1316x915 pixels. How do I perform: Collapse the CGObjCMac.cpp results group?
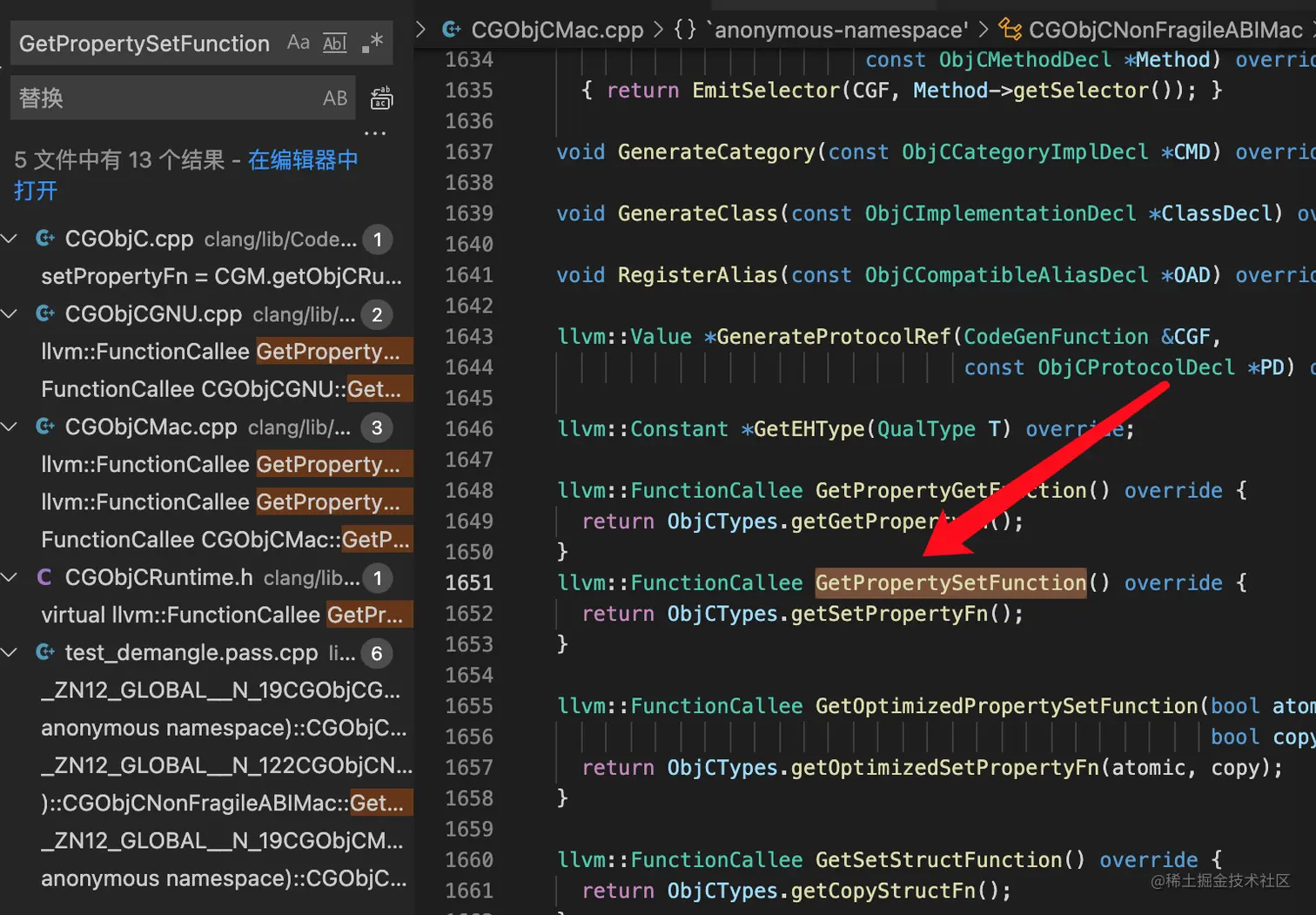pos(10,427)
